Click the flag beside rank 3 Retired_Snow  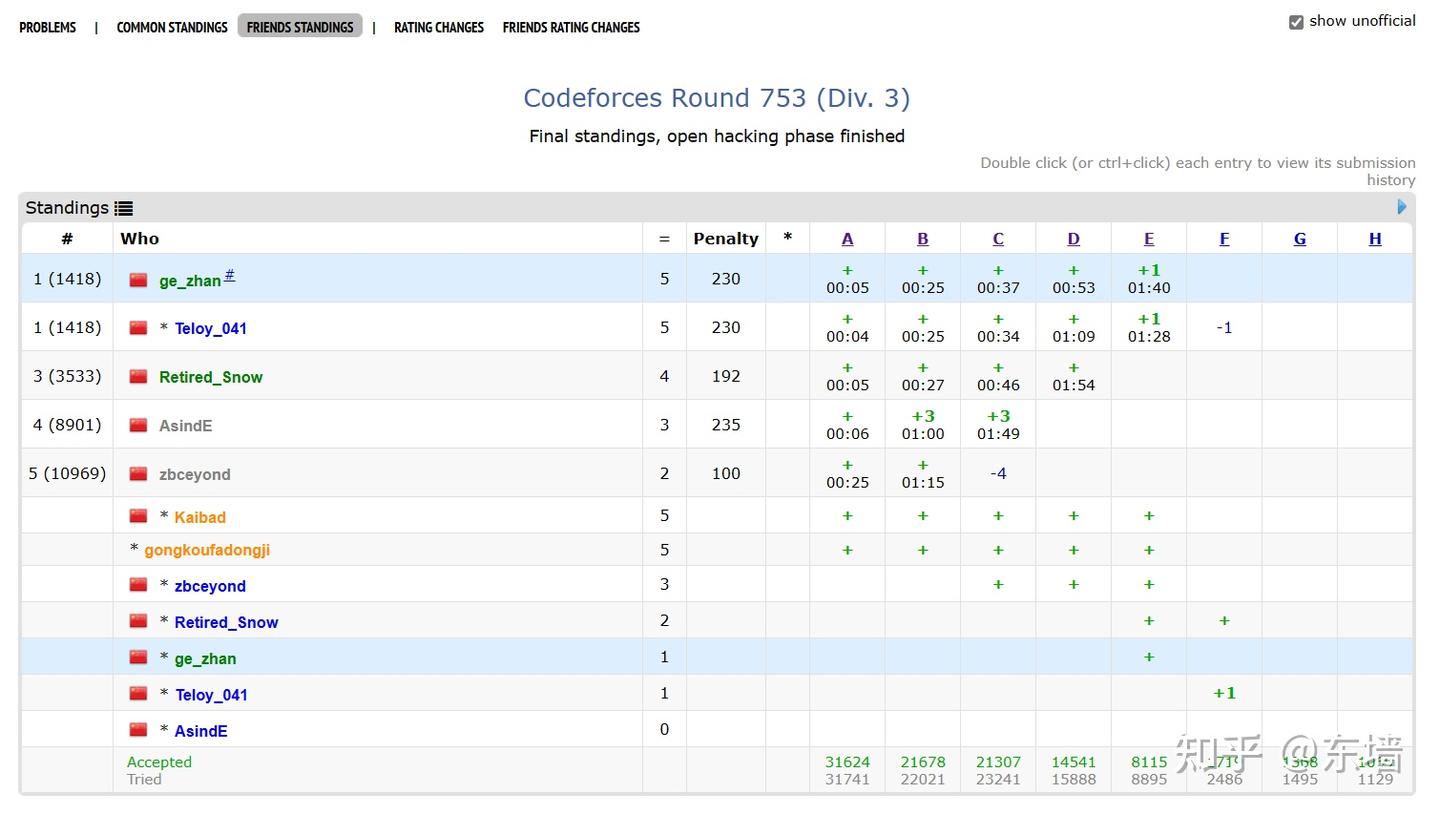coord(138,376)
